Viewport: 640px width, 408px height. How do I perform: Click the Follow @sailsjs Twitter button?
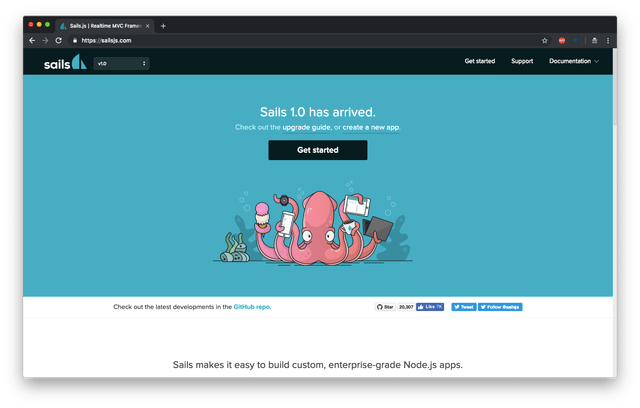[x=500, y=307]
